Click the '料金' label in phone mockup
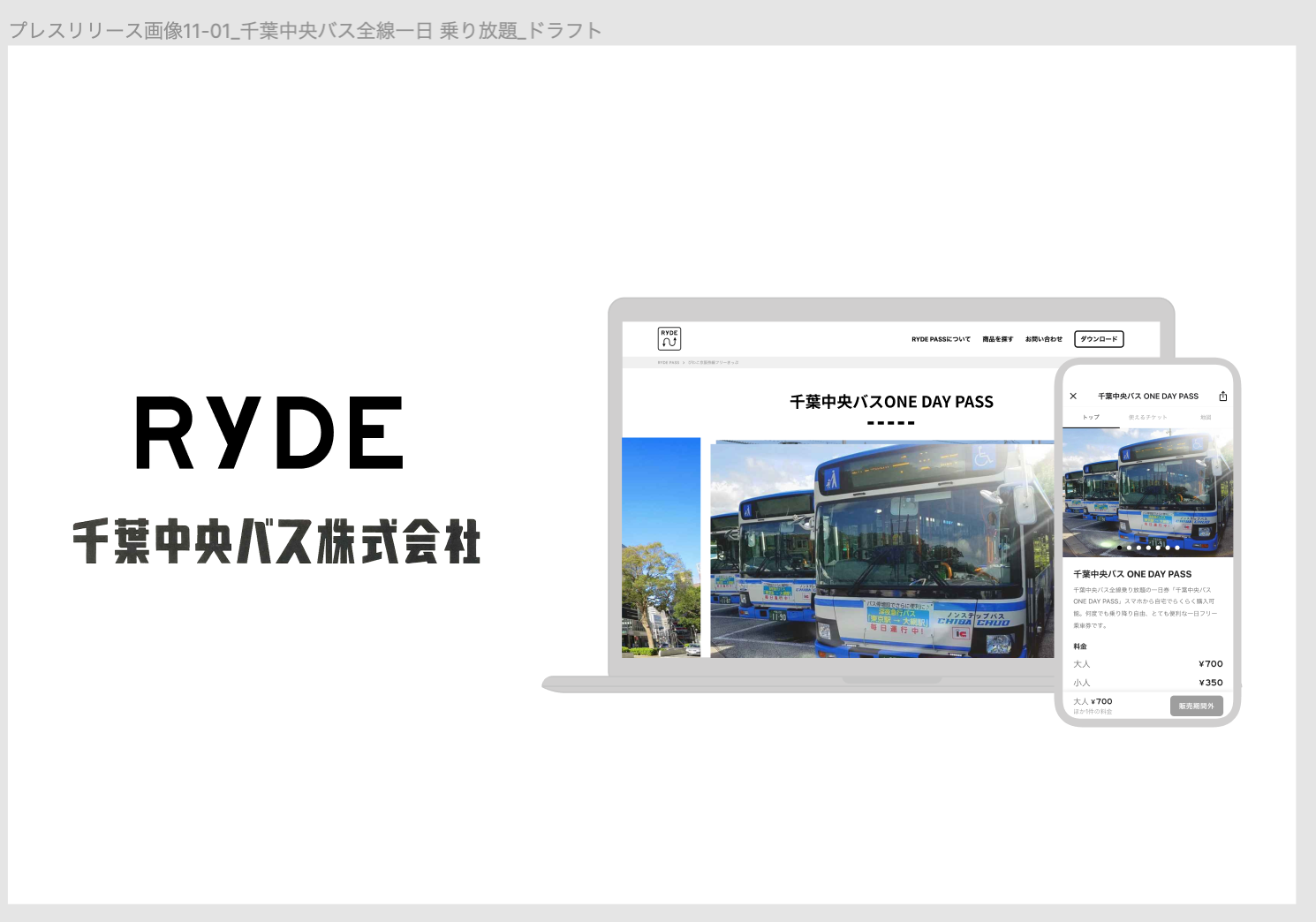This screenshot has height=922, width=1316. pos(1080,646)
